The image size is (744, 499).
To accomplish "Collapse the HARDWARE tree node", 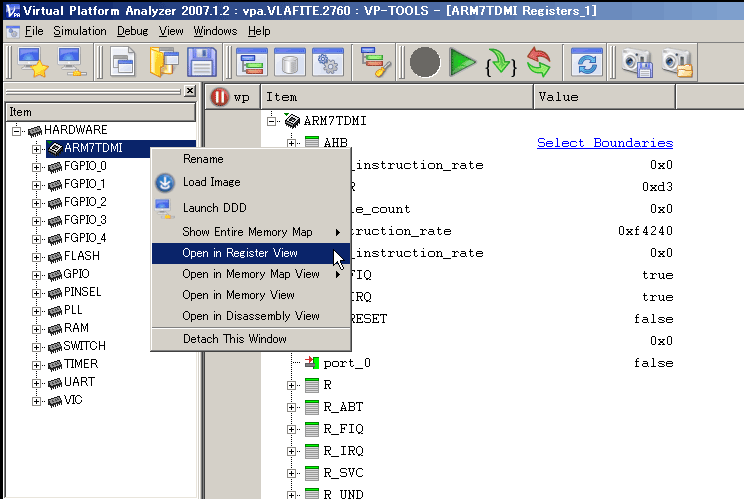I will click(x=17, y=130).
